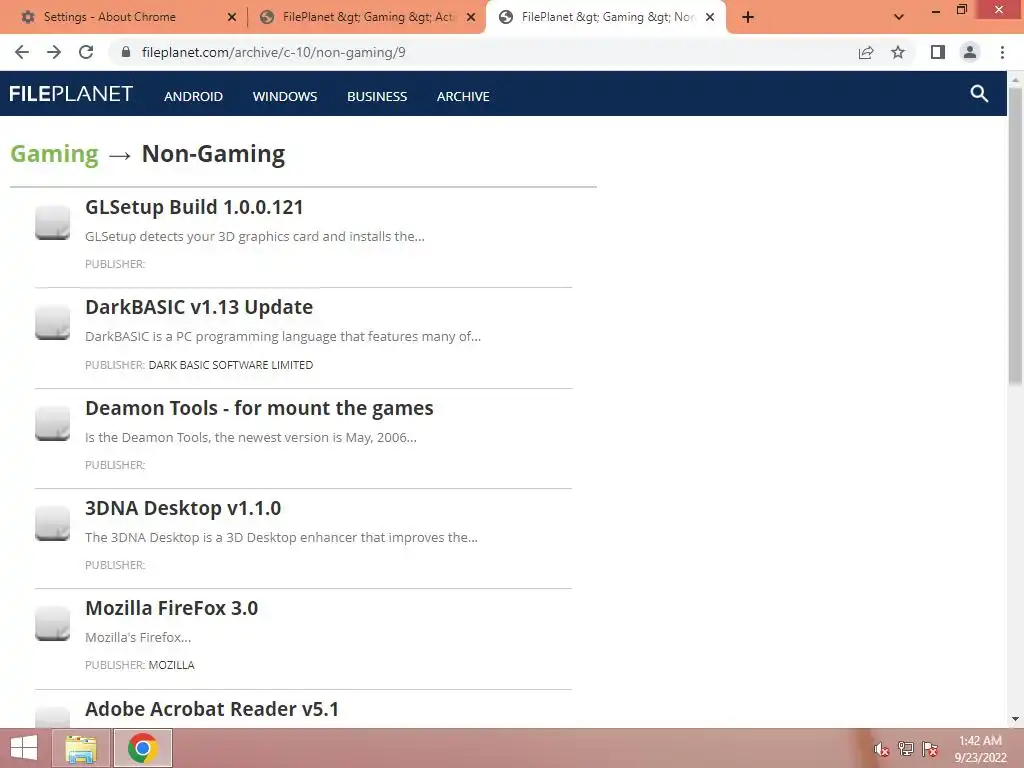Click the scrollbar up arrow
Image resolution: width=1024 pixels, height=768 pixels.
coord(1015,79)
